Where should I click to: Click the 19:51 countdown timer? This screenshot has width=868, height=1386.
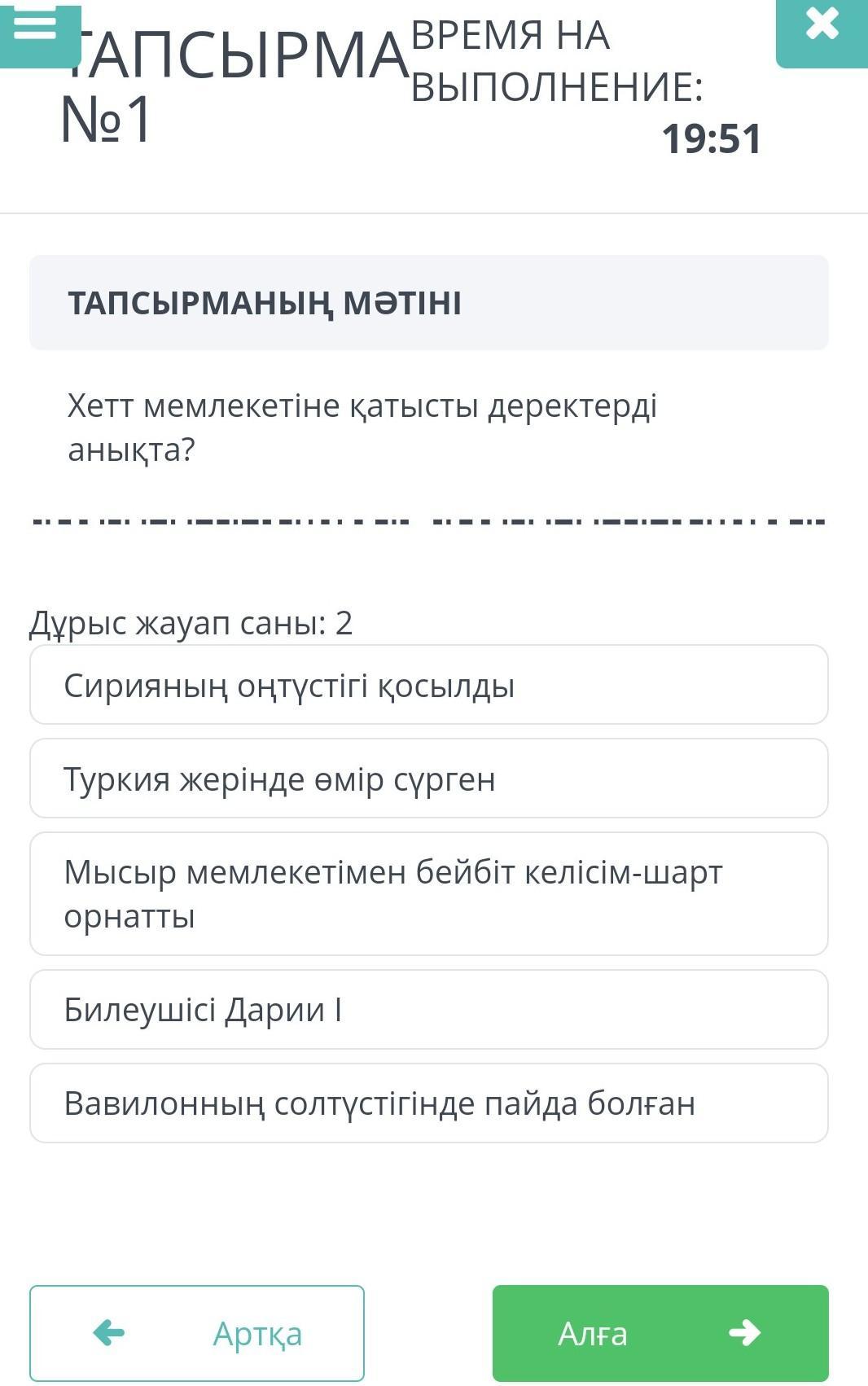point(711,138)
